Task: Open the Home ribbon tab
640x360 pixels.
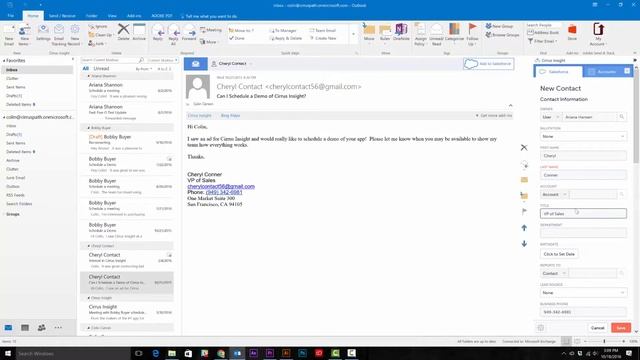Action: 33,16
